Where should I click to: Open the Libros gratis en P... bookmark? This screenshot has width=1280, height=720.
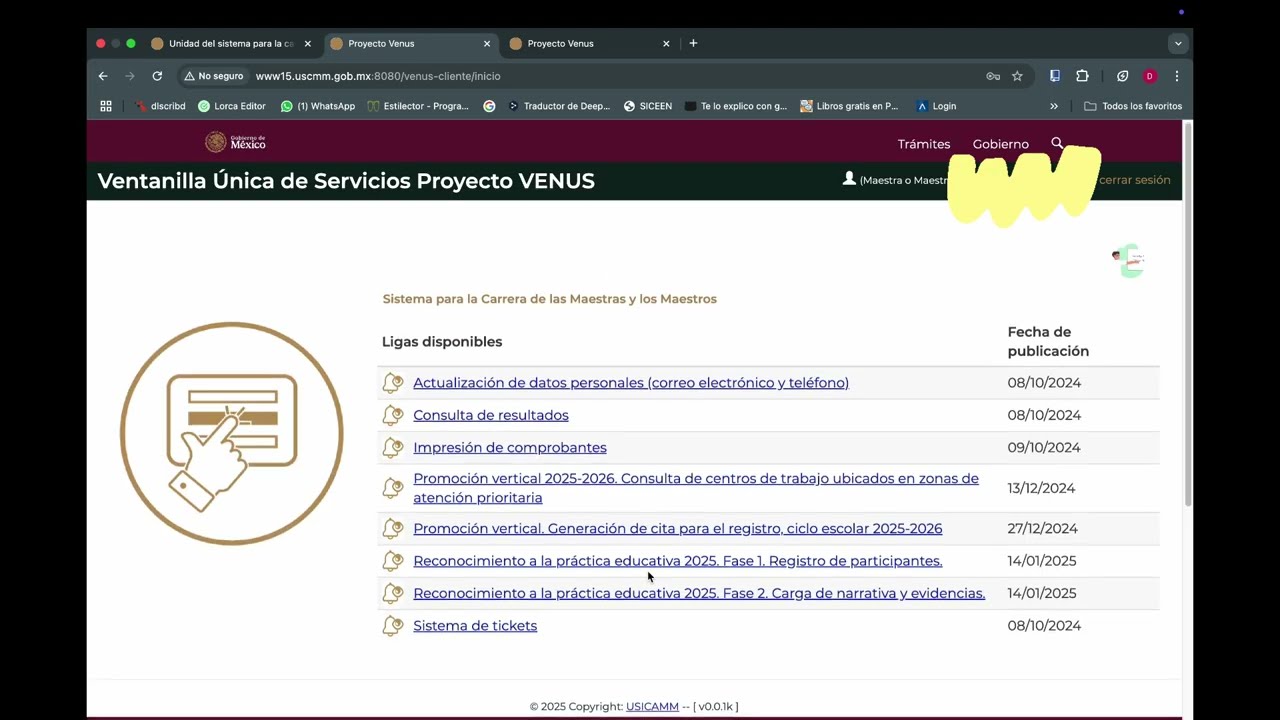[850, 106]
